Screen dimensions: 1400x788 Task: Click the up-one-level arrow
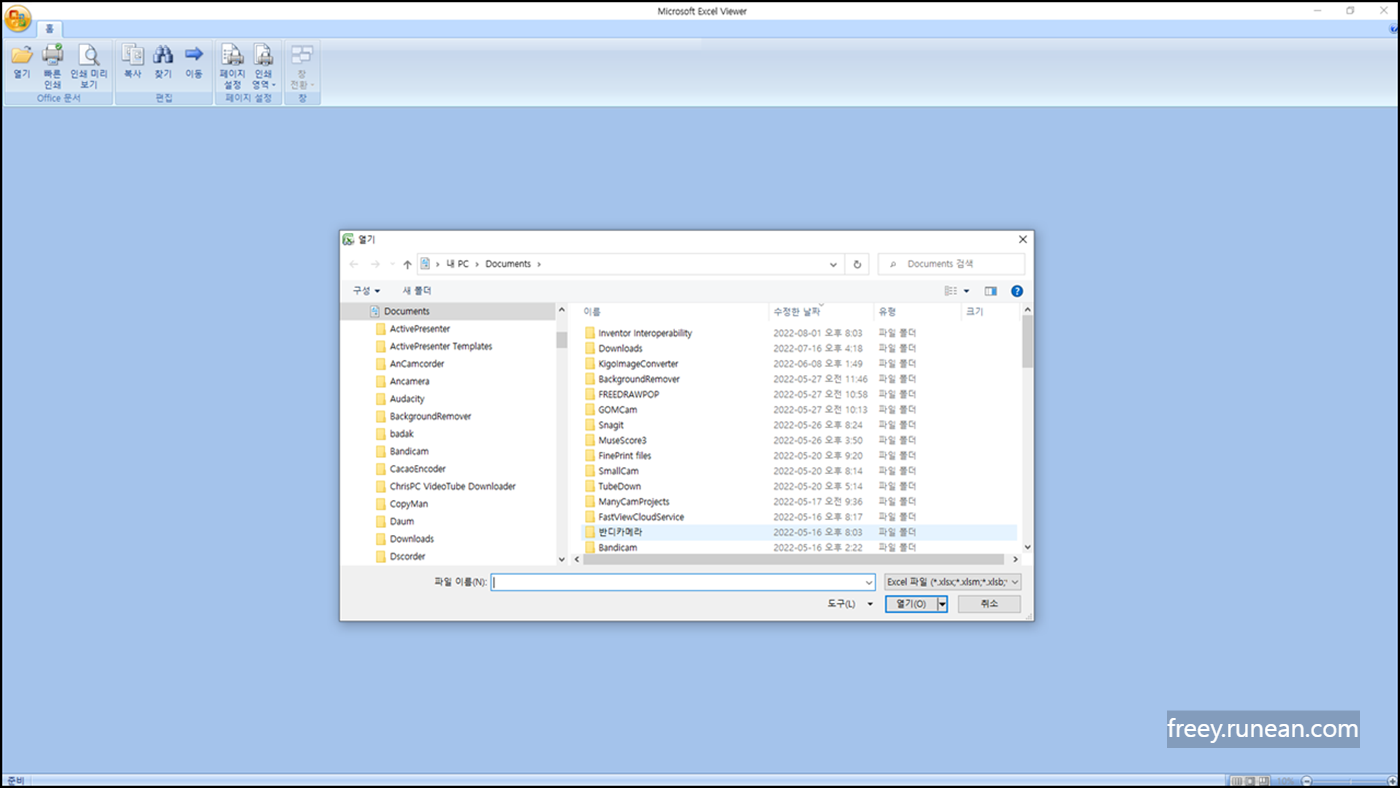pos(407,264)
